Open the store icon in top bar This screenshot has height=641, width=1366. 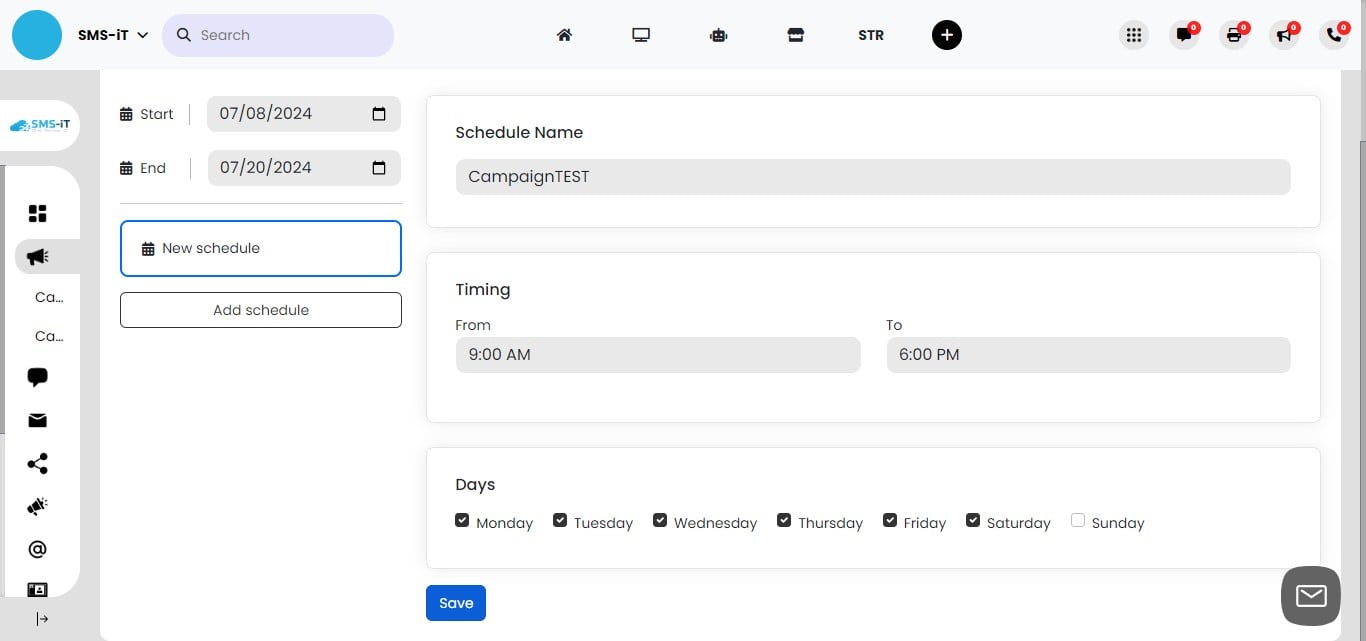click(x=795, y=35)
